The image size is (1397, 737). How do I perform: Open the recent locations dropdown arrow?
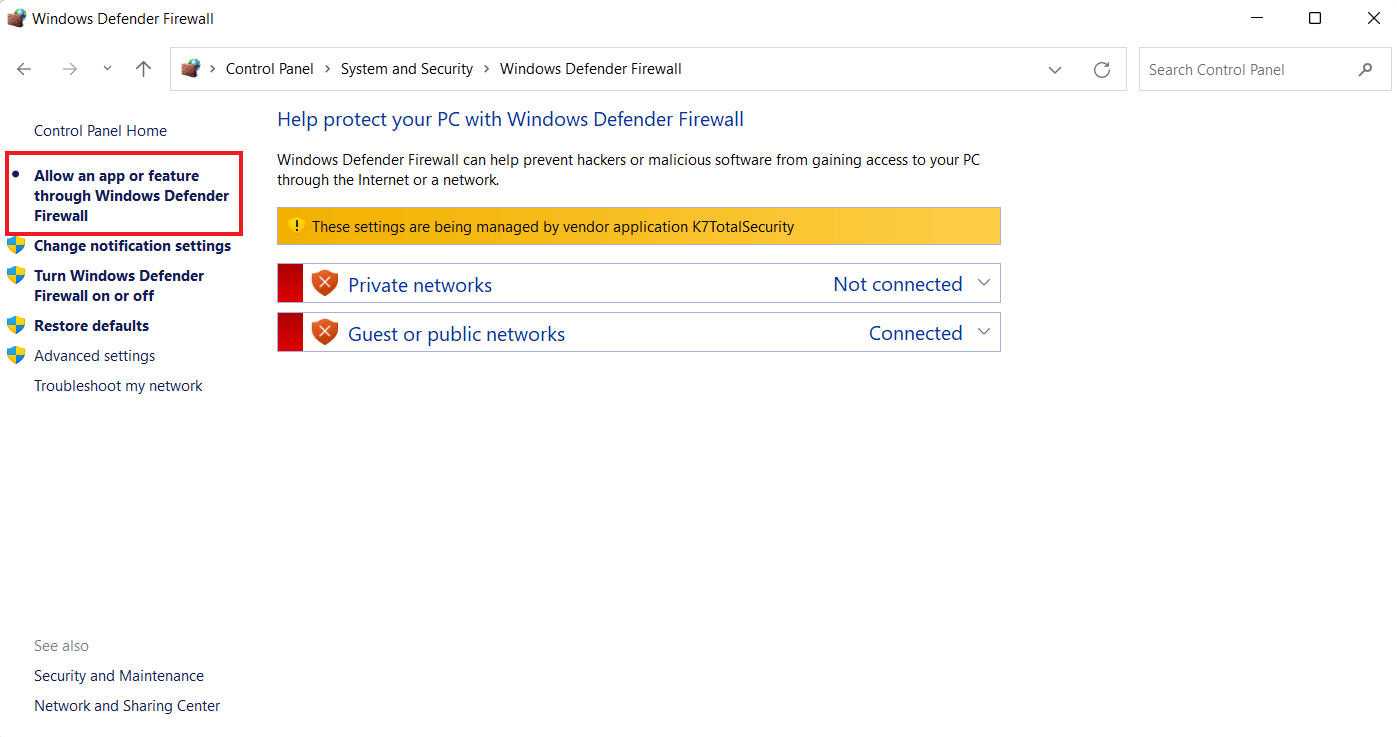pos(107,69)
